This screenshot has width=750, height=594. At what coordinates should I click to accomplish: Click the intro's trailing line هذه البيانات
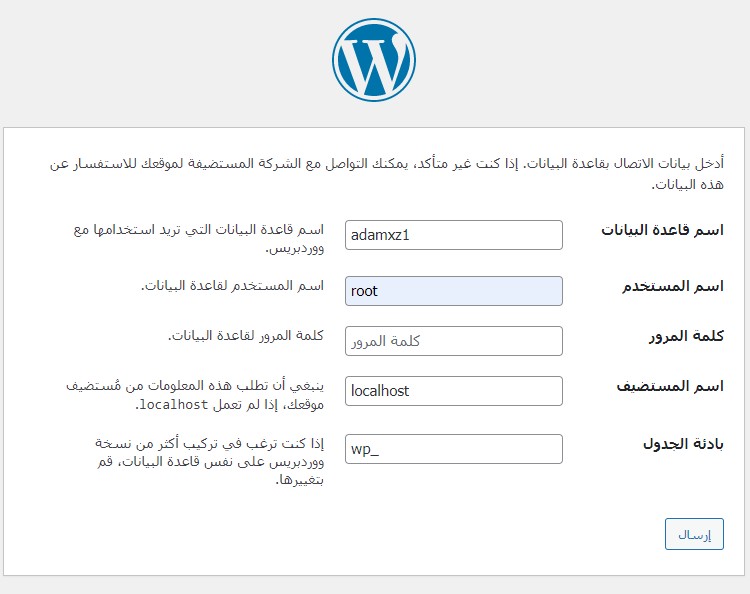(x=687, y=184)
